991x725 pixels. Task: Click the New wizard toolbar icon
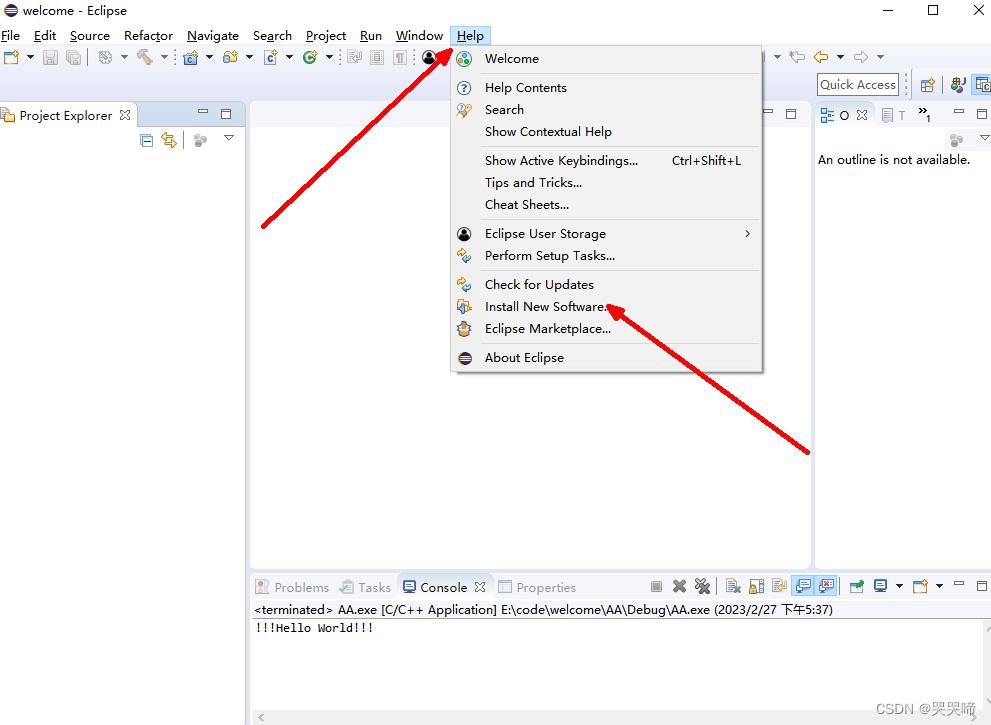click(11, 58)
